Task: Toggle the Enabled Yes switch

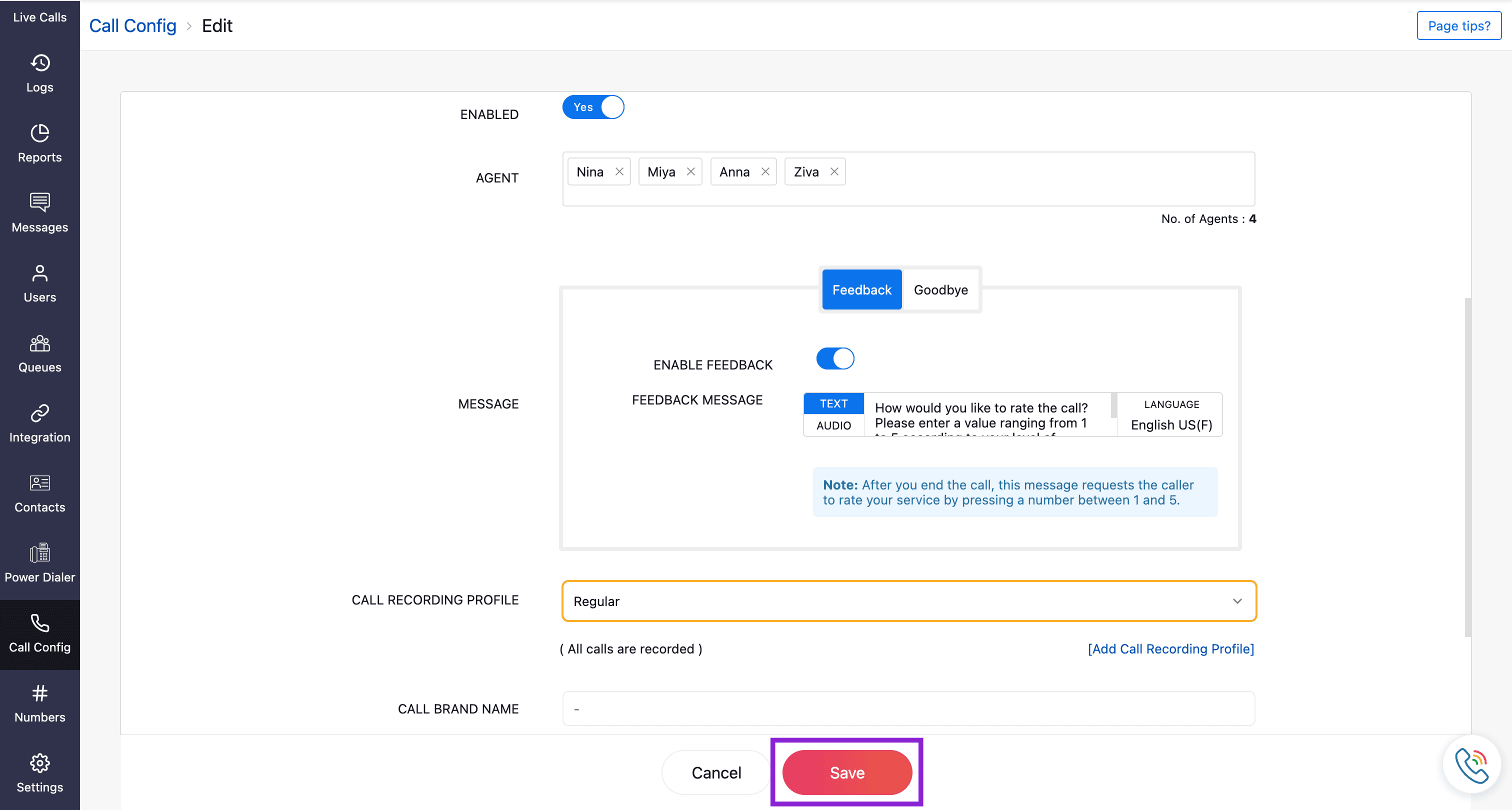Action: click(x=593, y=107)
